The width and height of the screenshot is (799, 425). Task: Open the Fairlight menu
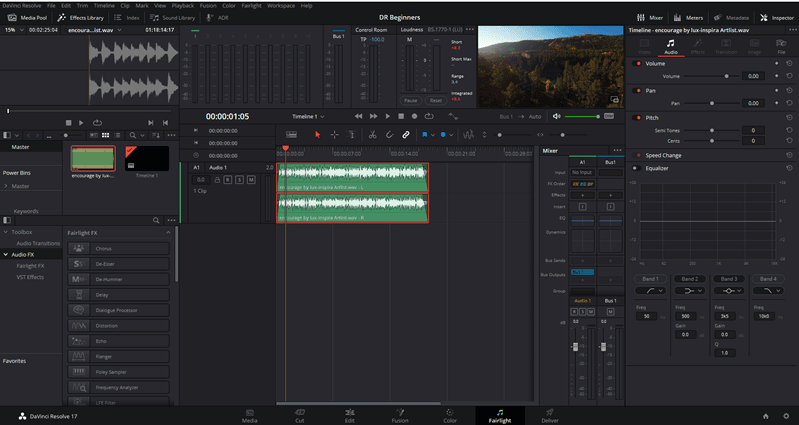pyautogui.click(x=251, y=6)
